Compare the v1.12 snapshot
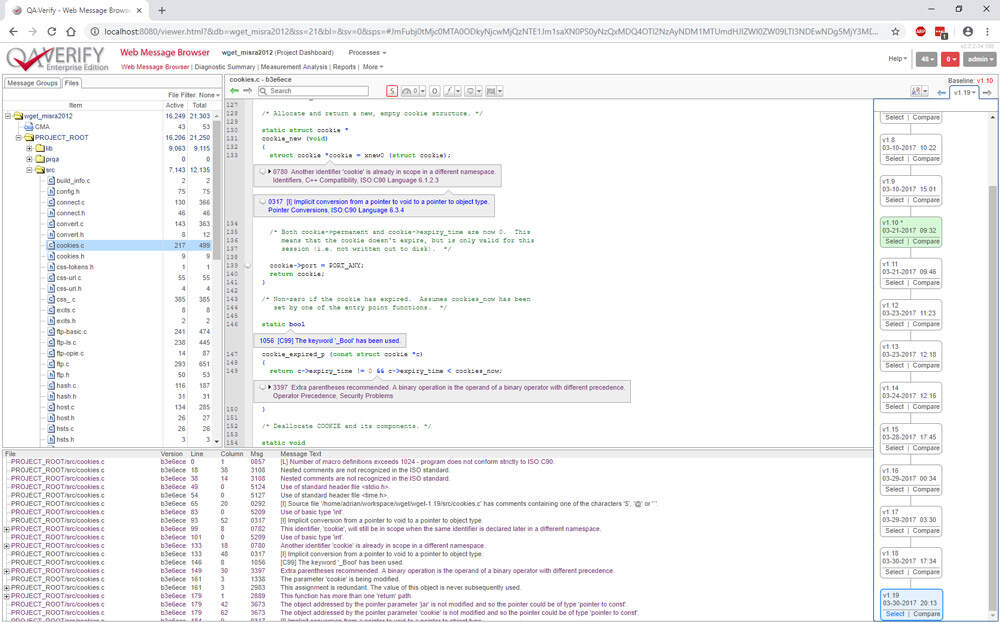 pyautogui.click(x=926, y=324)
